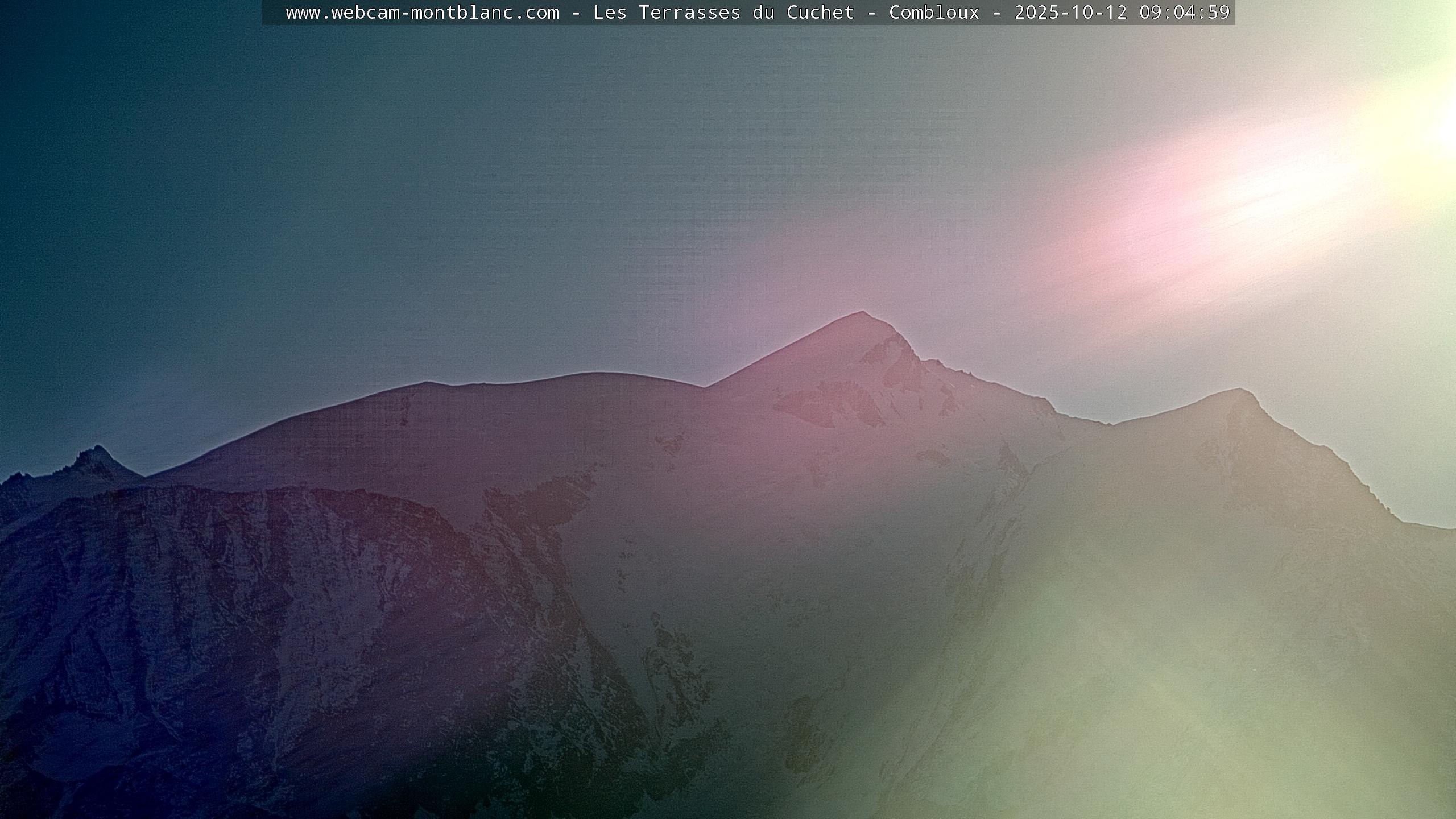
Task: Click the time stamp 09:04:59
Action: click(1184, 13)
